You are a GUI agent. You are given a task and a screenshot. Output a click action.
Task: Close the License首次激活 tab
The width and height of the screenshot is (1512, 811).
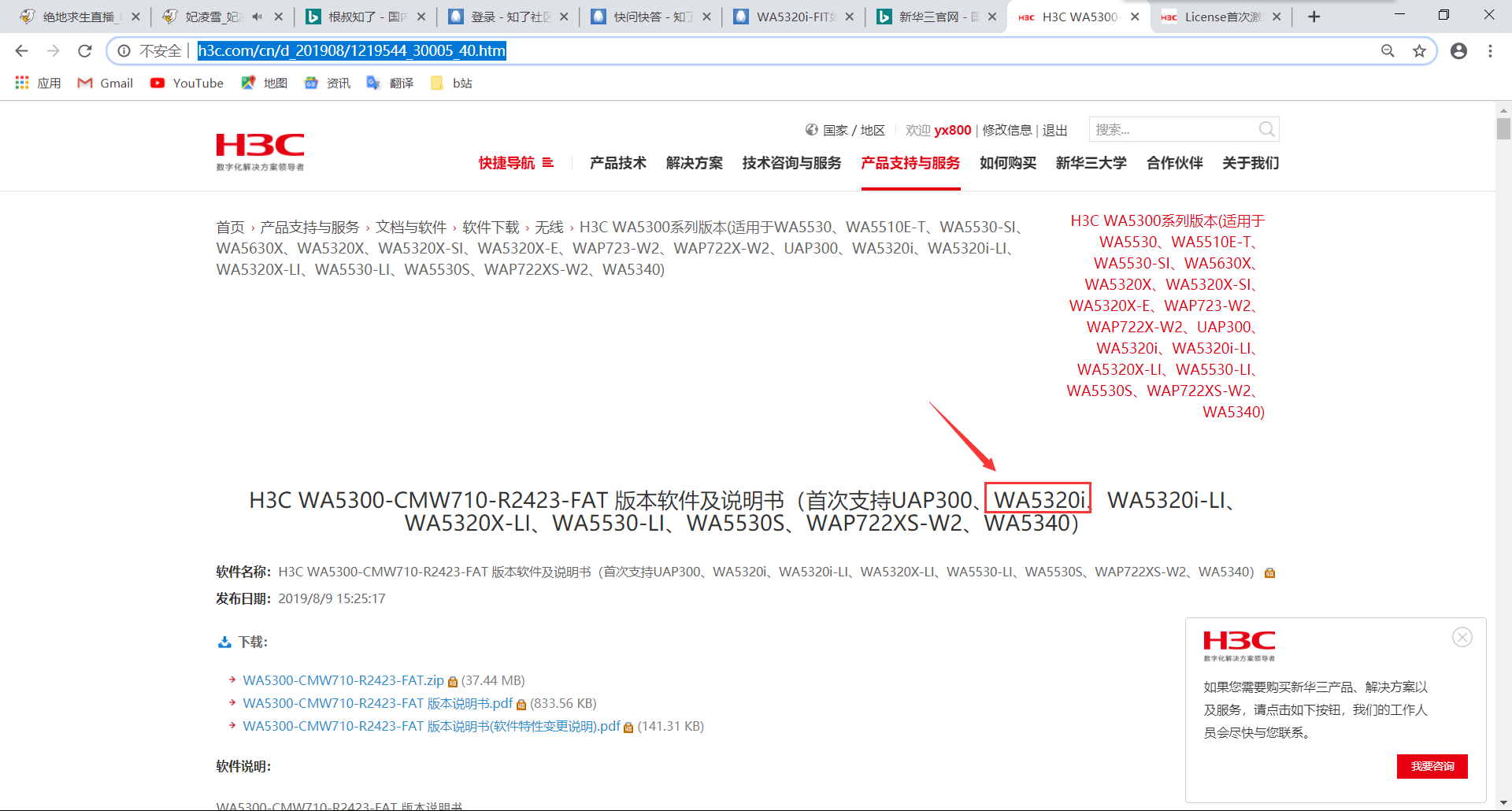[1277, 17]
